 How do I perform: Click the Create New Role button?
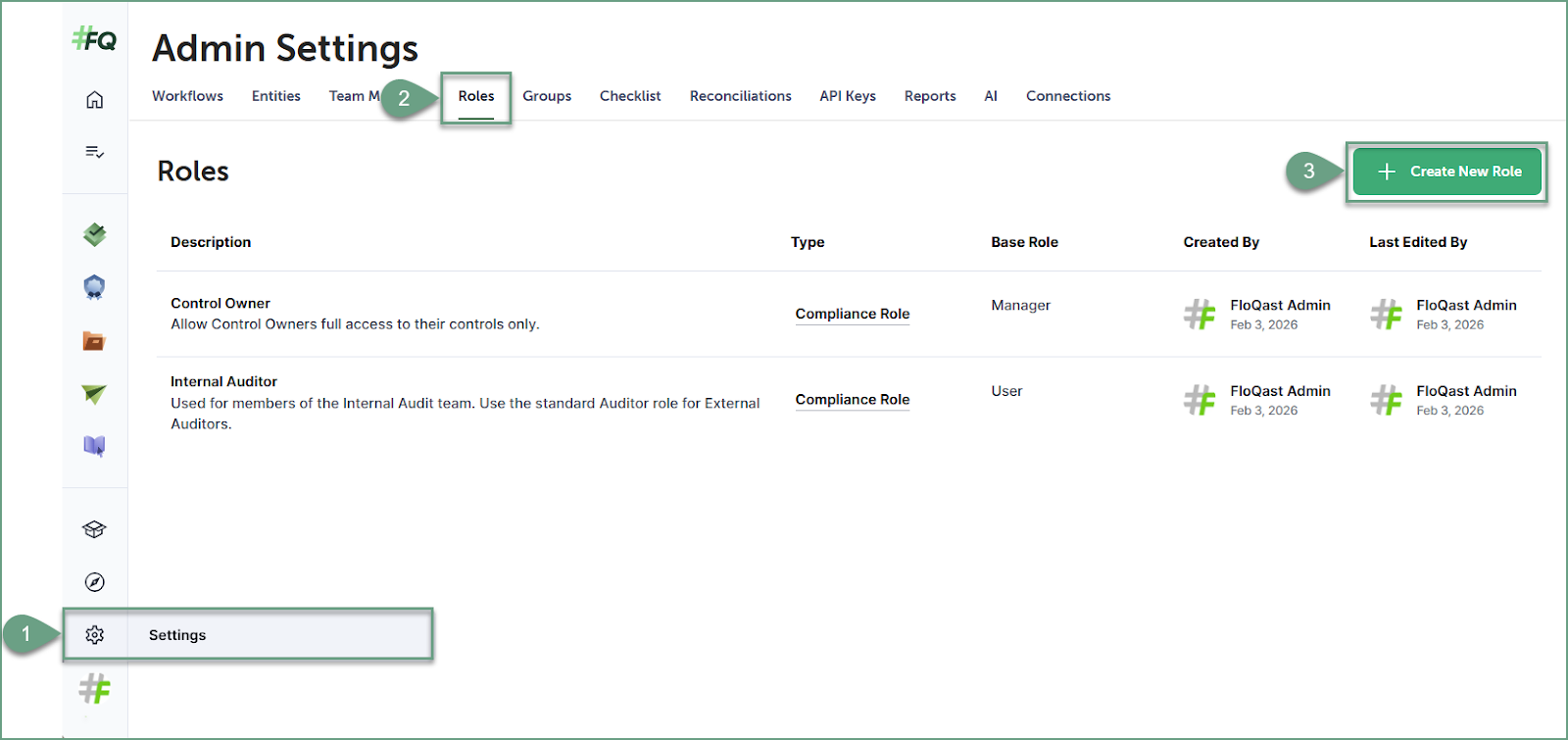[1446, 172]
